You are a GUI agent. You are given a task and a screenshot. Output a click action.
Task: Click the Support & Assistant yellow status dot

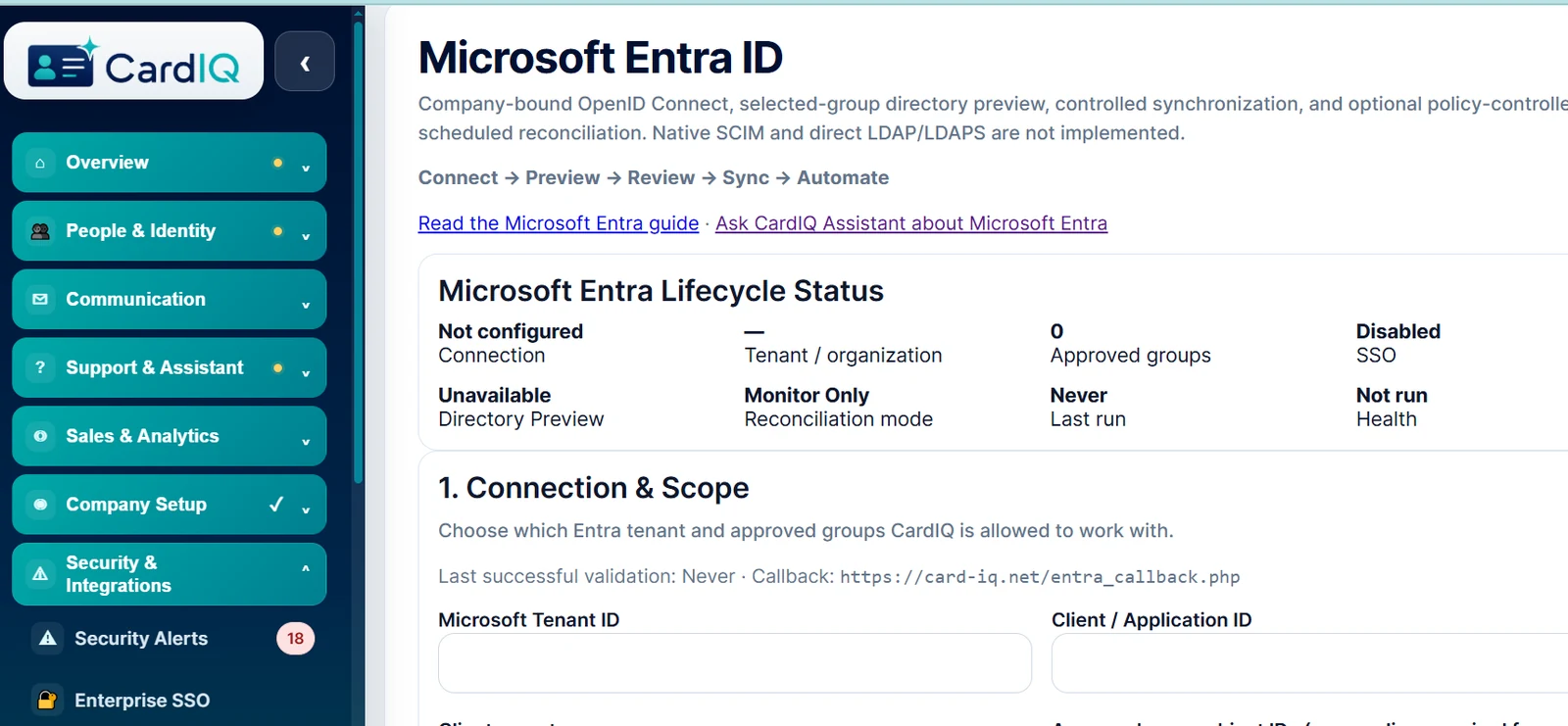(277, 367)
